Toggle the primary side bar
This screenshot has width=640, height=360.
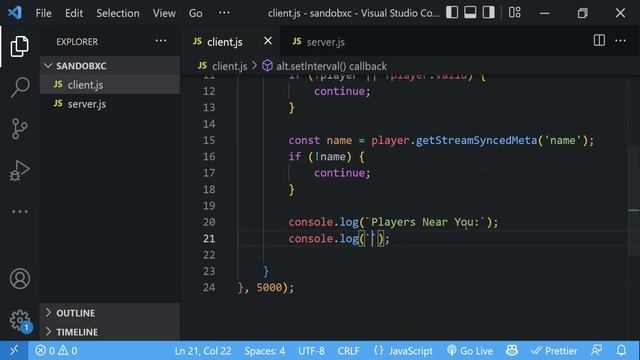click(452, 13)
